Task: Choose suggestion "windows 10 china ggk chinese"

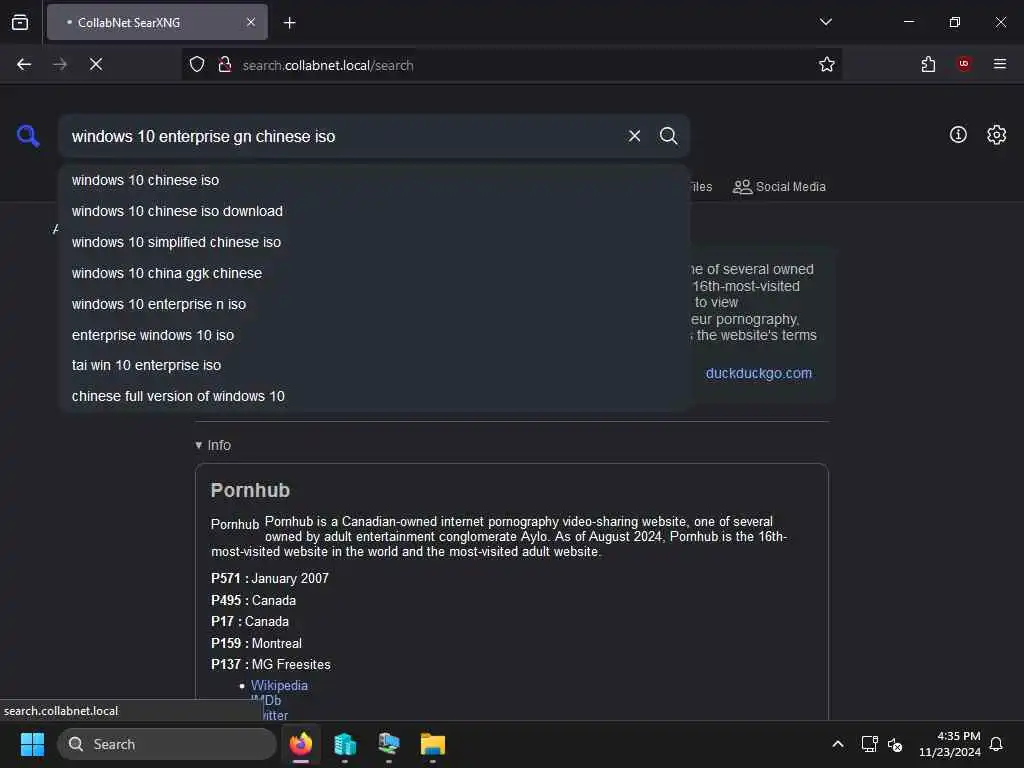Action: click(374, 273)
